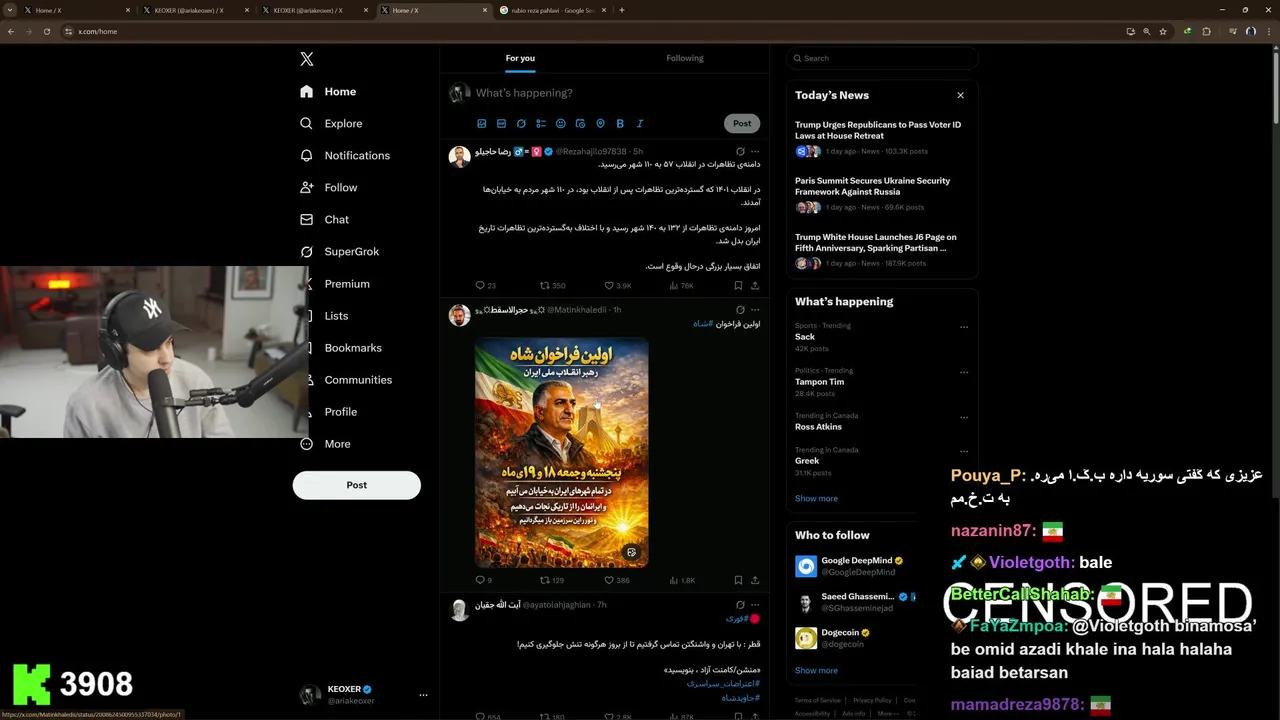Open news about Trump Voter ID Laws

click(880, 138)
